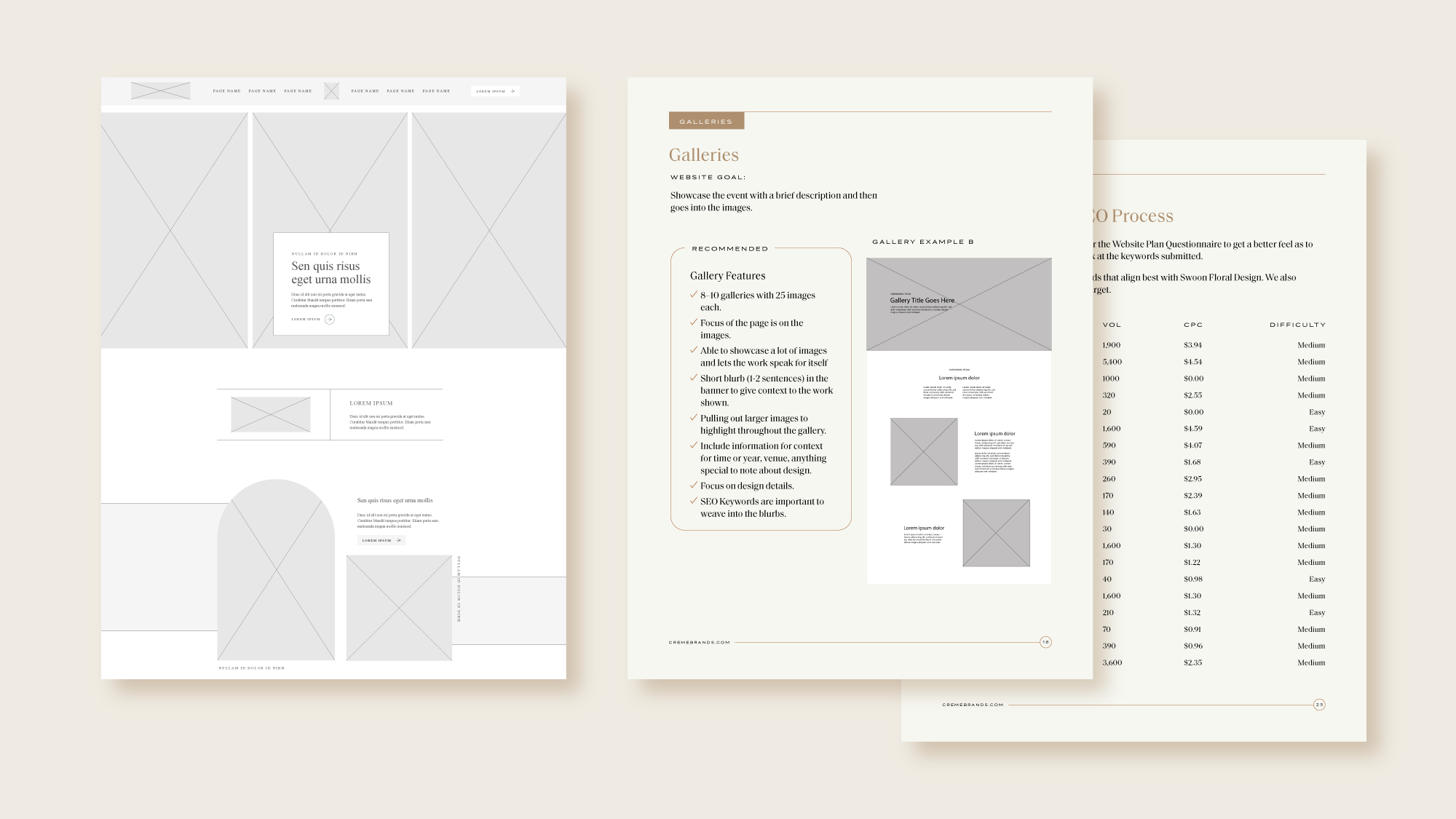The width and height of the screenshot is (1456, 819).
Task: Check the '8-10 galleries with 25 images each' item
Action: 692,295
